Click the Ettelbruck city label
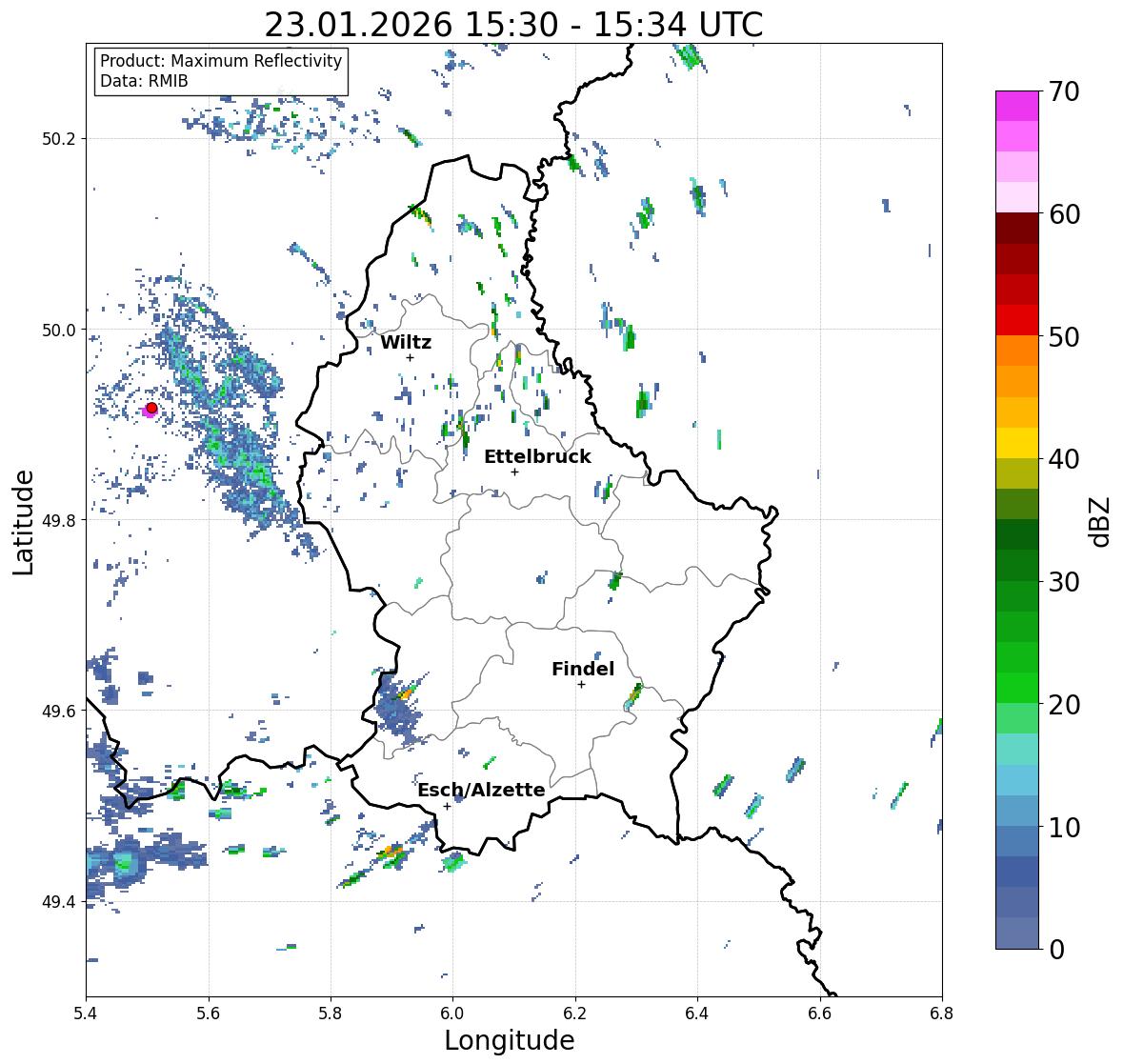 click(x=537, y=456)
